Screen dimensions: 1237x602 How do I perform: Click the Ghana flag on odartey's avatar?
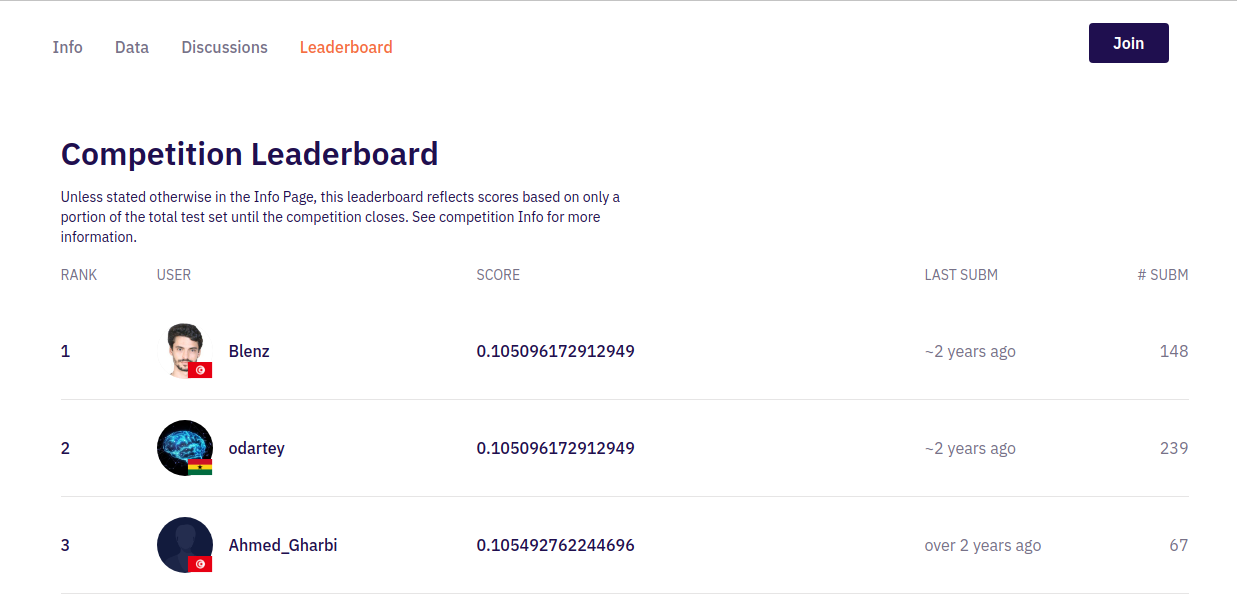tap(200, 467)
